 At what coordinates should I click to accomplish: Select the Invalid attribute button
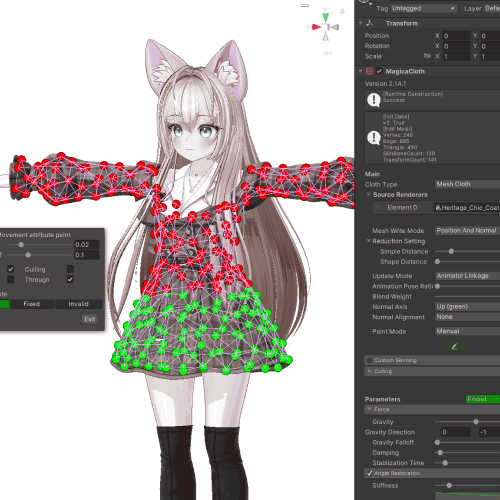(x=78, y=304)
